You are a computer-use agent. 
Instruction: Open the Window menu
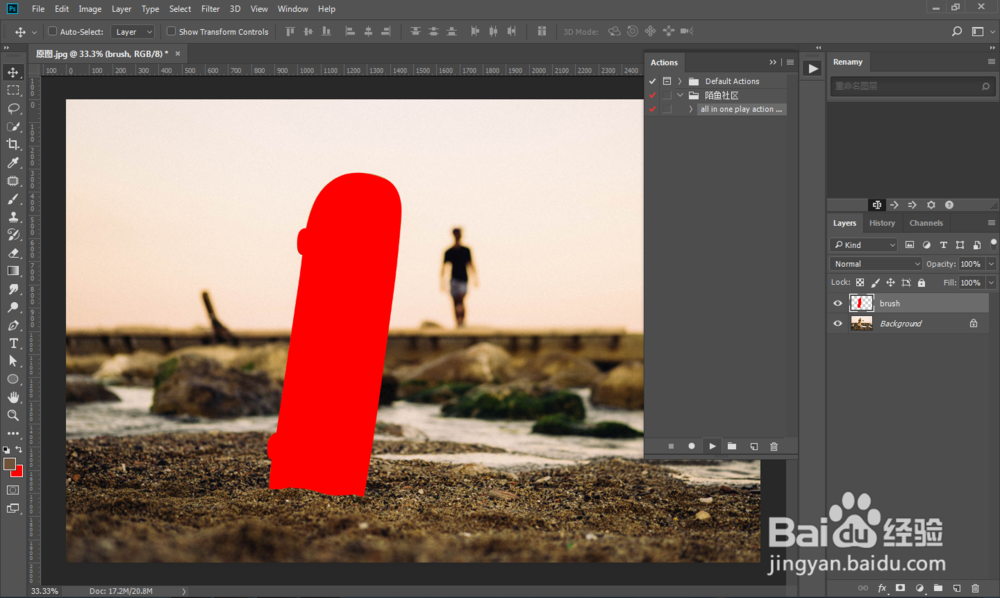[x=293, y=9]
